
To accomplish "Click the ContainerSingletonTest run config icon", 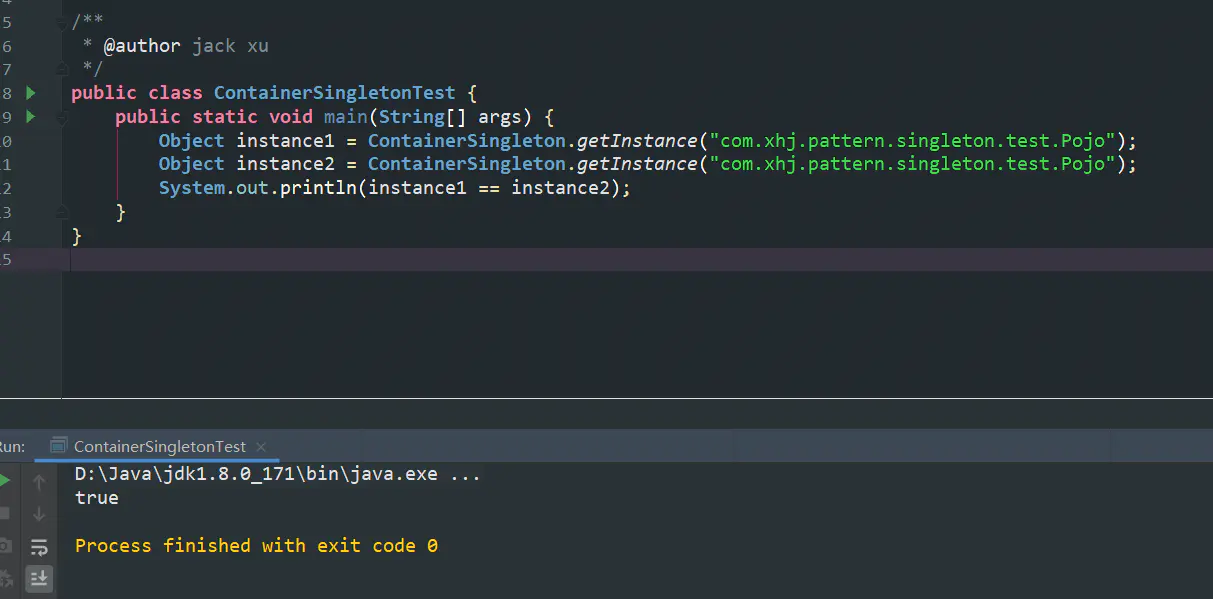I will [x=59, y=446].
